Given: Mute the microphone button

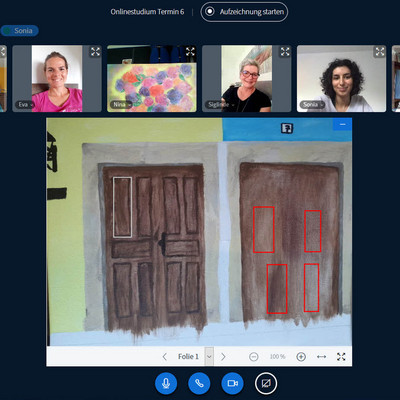Looking at the screenshot, I should point(166,383).
